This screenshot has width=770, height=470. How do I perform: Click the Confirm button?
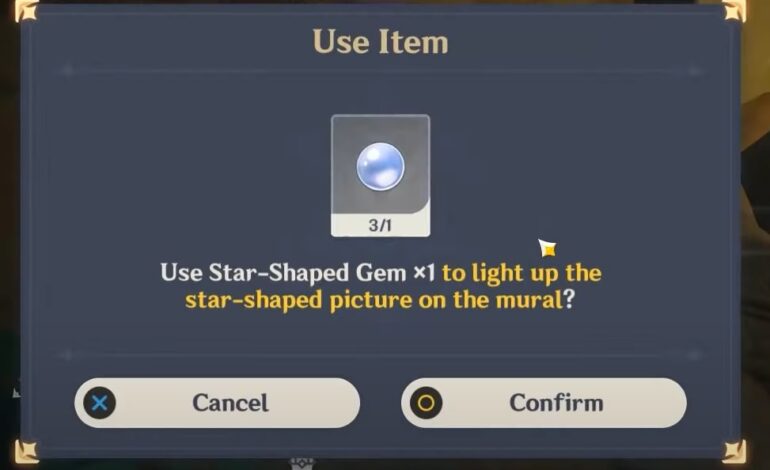(544, 403)
